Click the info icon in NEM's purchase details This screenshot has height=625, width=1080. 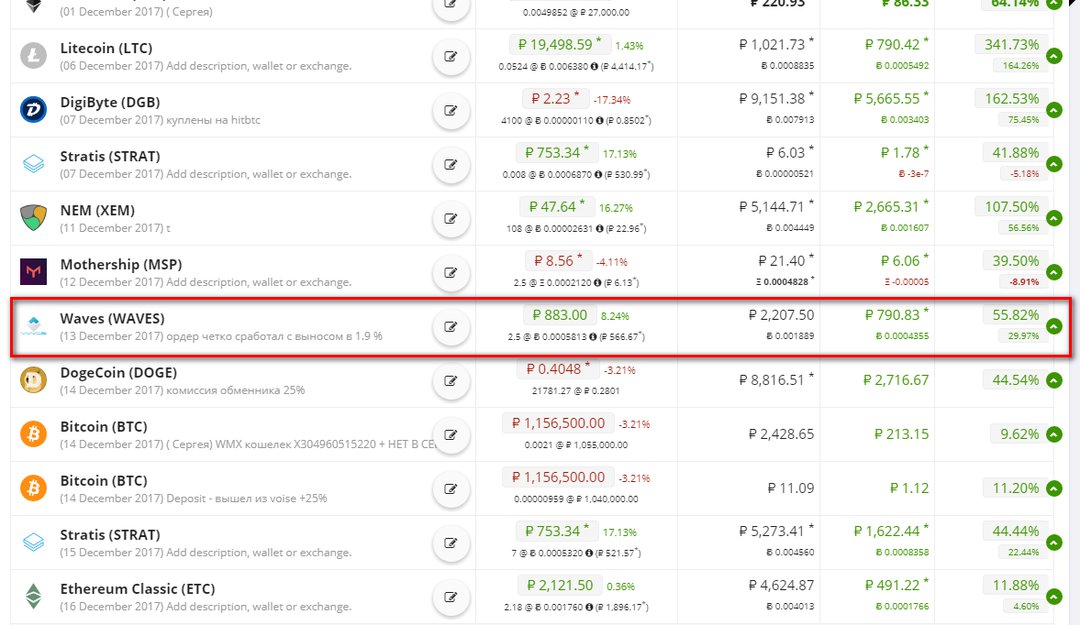click(x=599, y=229)
